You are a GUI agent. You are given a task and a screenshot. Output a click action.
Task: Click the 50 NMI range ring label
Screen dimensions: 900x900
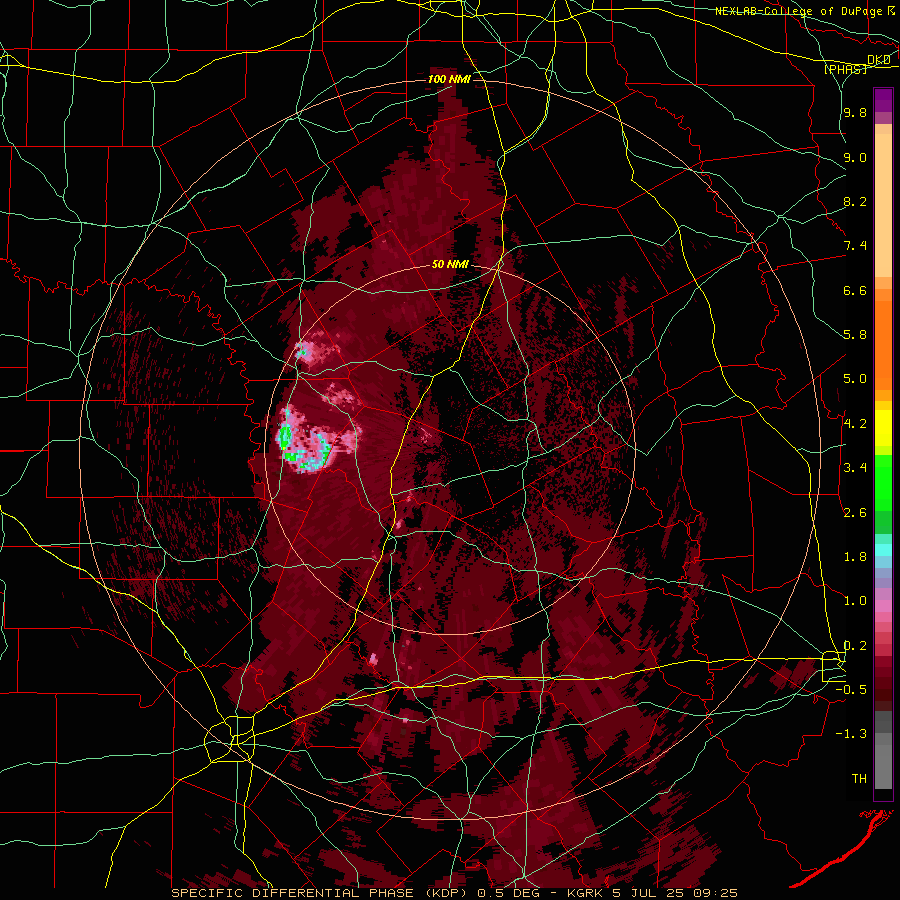pos(450,265)
